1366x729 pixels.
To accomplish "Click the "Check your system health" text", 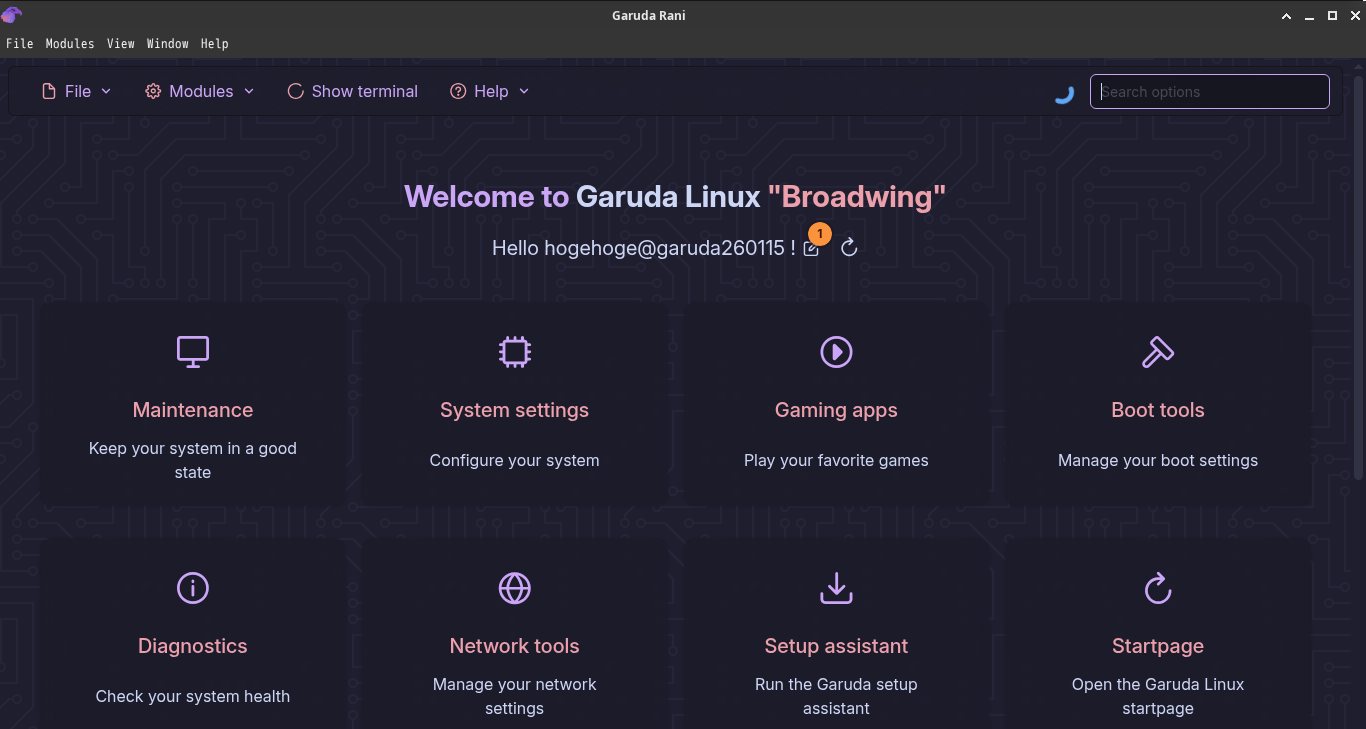I will point(193,696).
